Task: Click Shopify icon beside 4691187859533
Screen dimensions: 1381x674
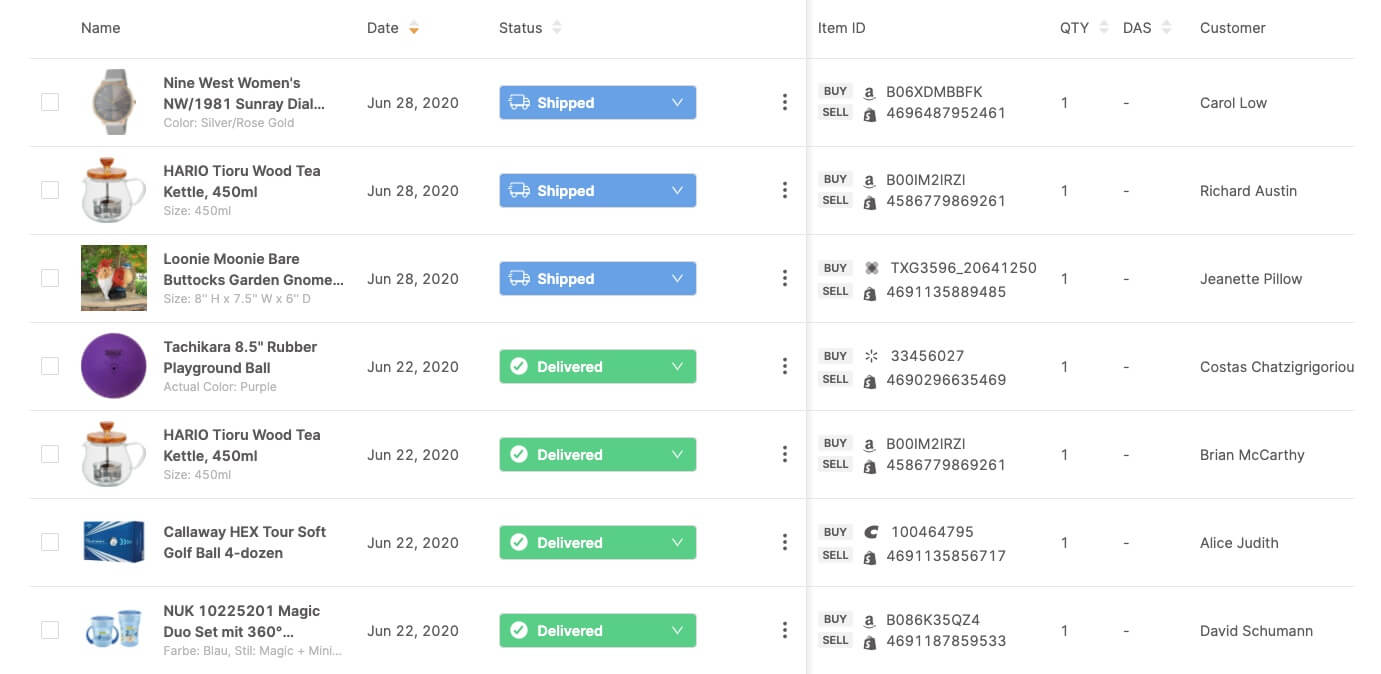Action: tap(870, 642)
